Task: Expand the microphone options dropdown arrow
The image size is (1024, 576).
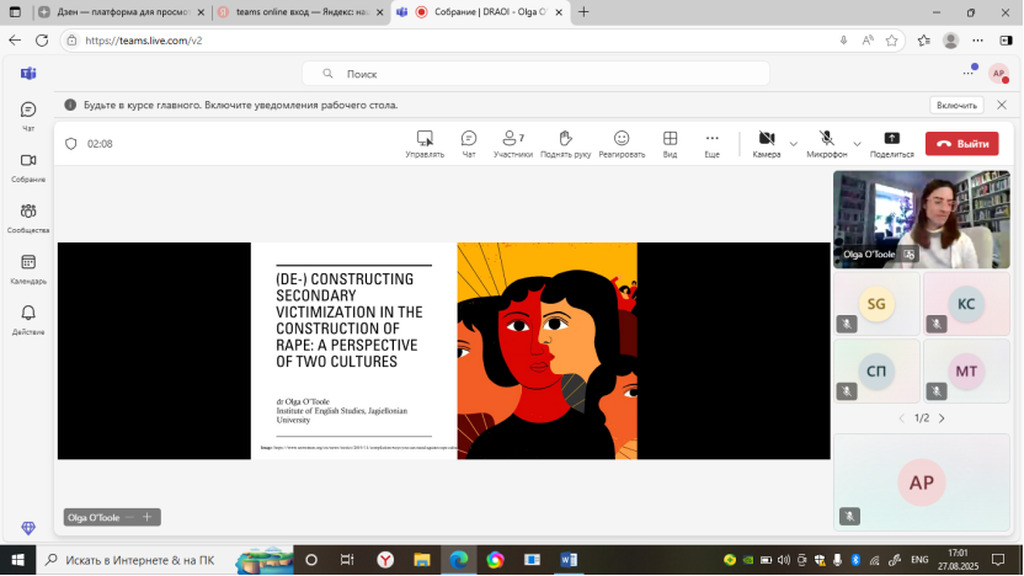Action: coord(857,144)
